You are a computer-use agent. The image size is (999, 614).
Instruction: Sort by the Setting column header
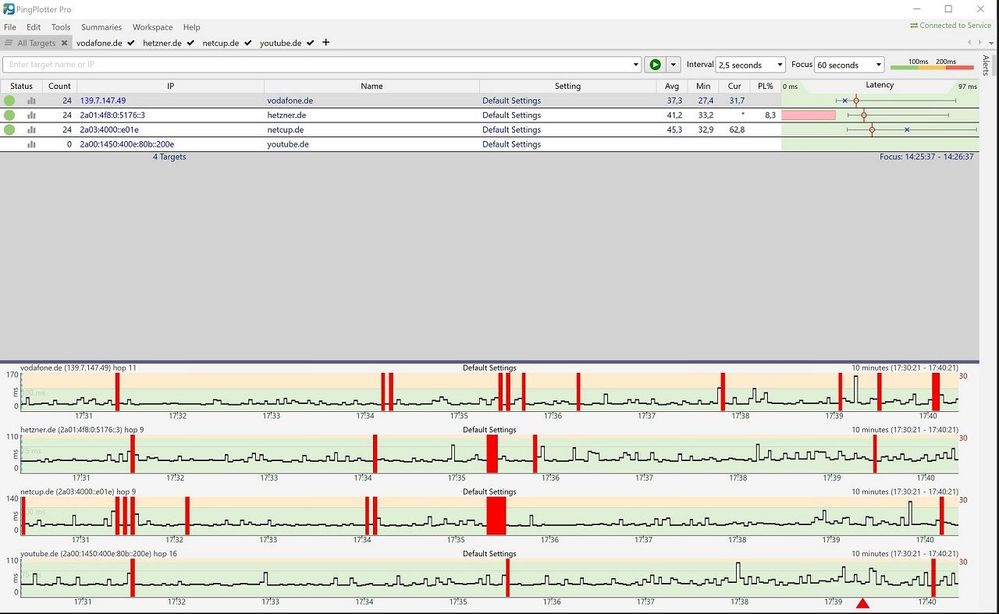click(568, 86)
